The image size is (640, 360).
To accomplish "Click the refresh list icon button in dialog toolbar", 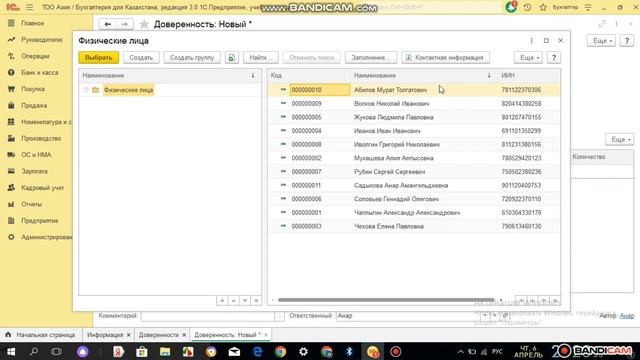I will pos(231,58).
